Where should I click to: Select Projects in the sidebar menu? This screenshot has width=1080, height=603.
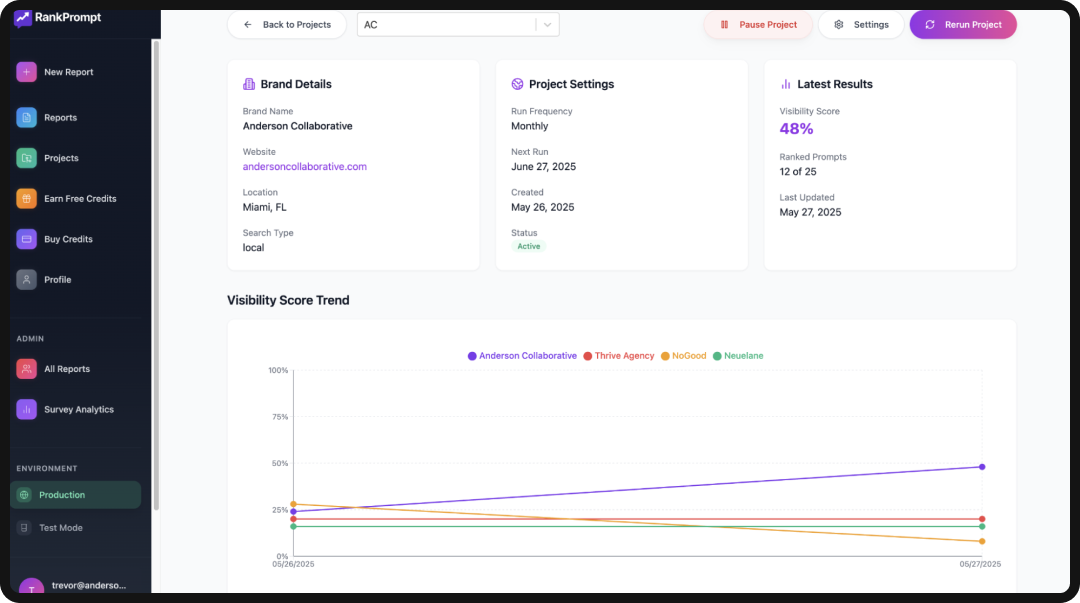[x=24, y=157]
